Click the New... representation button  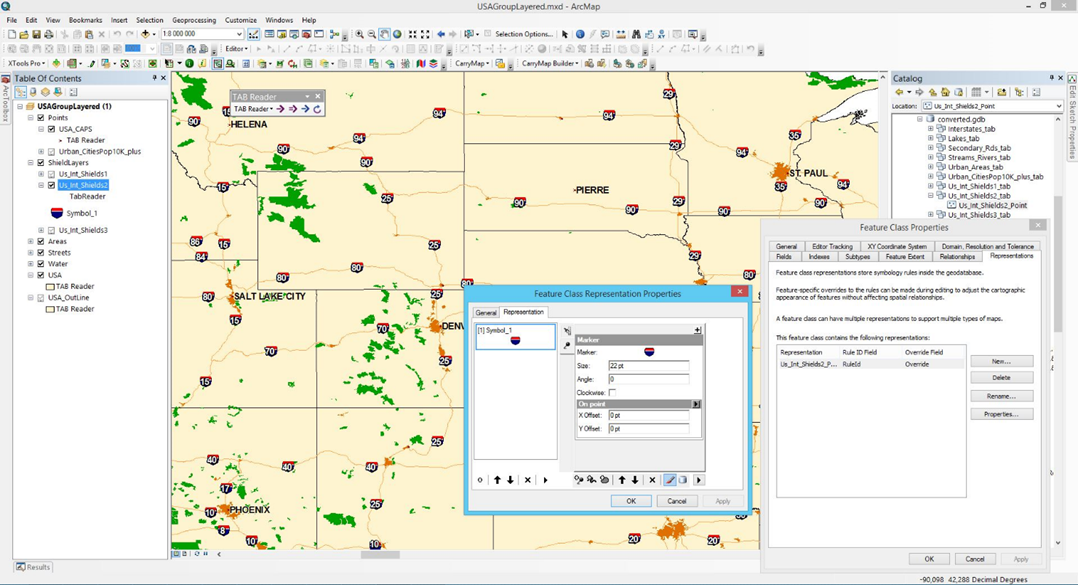click(1002, 361)
